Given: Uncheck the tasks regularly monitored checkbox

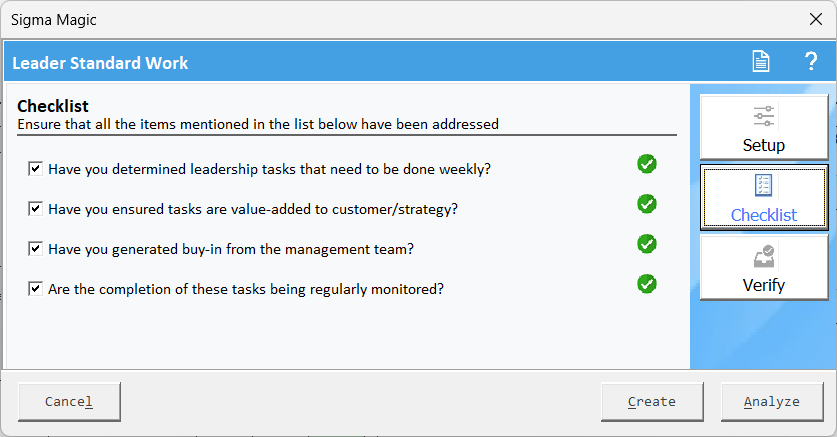Looking at the screenshot, I should tap(35, 289).
